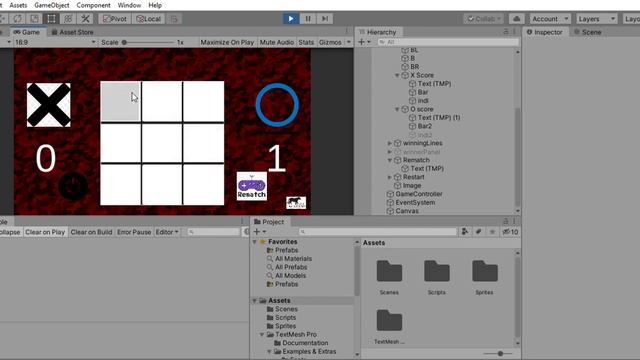Open the Game view panel options menu
640x360 pixels.
[x=347, y=31]
